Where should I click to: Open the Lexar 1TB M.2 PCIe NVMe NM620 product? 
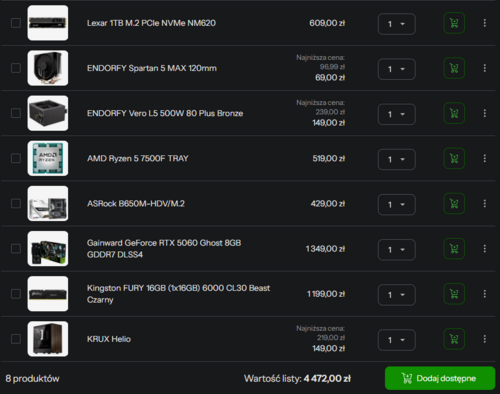click(x=151, y=23)
